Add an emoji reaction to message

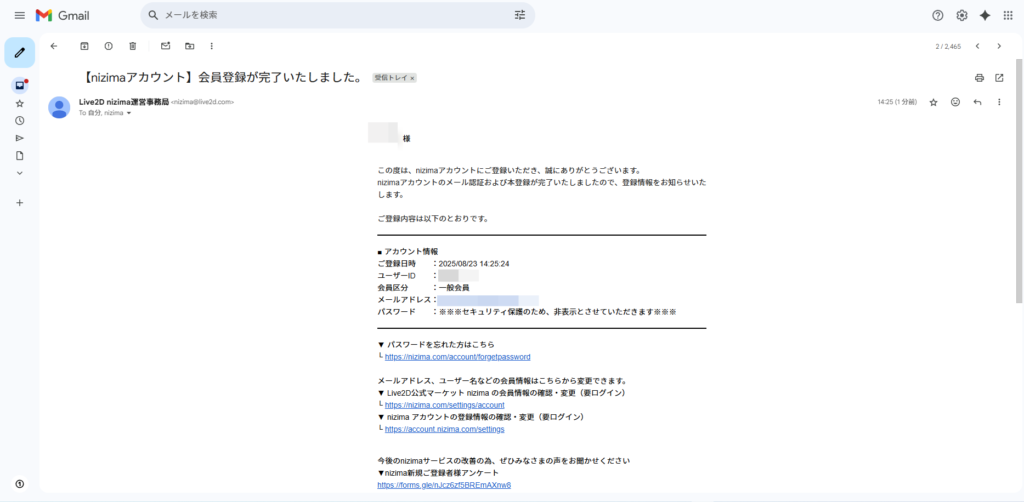(x=955, y=102)
